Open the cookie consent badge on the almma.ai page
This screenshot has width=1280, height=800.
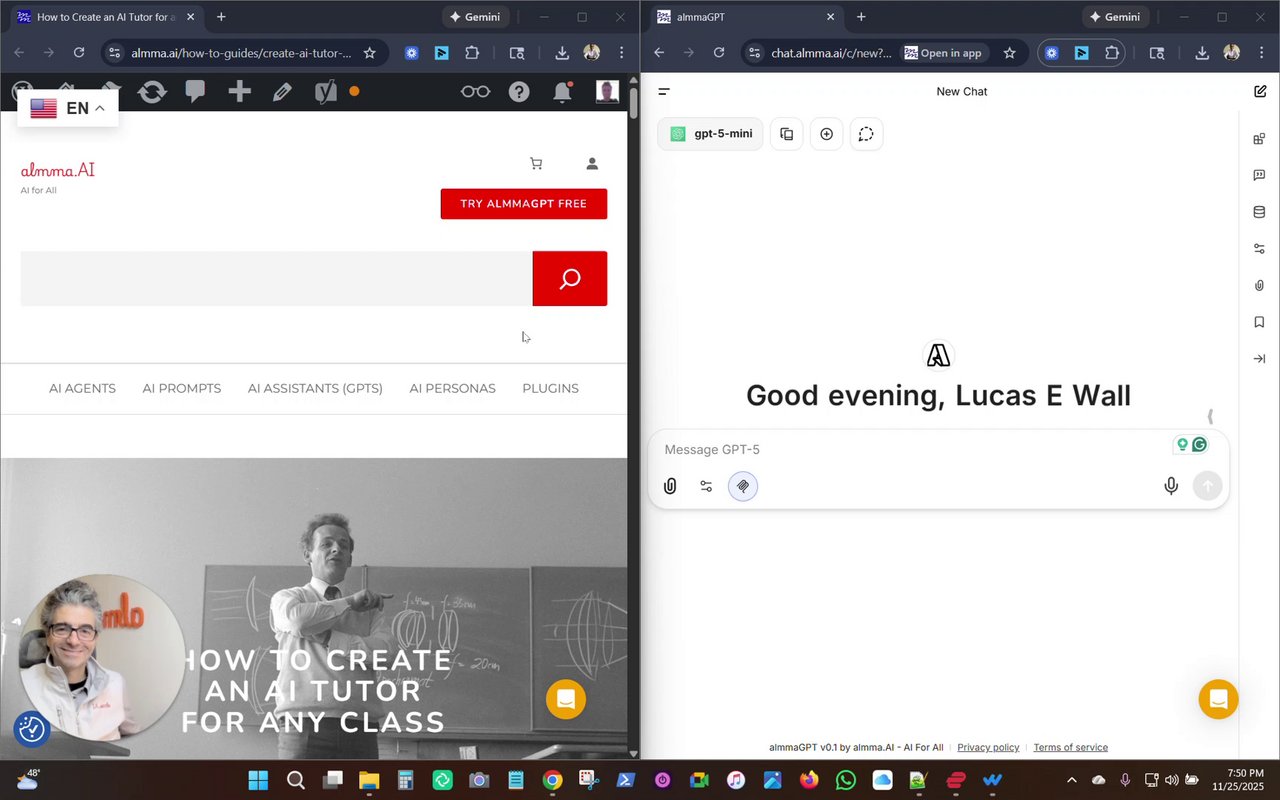coord(32,729)
